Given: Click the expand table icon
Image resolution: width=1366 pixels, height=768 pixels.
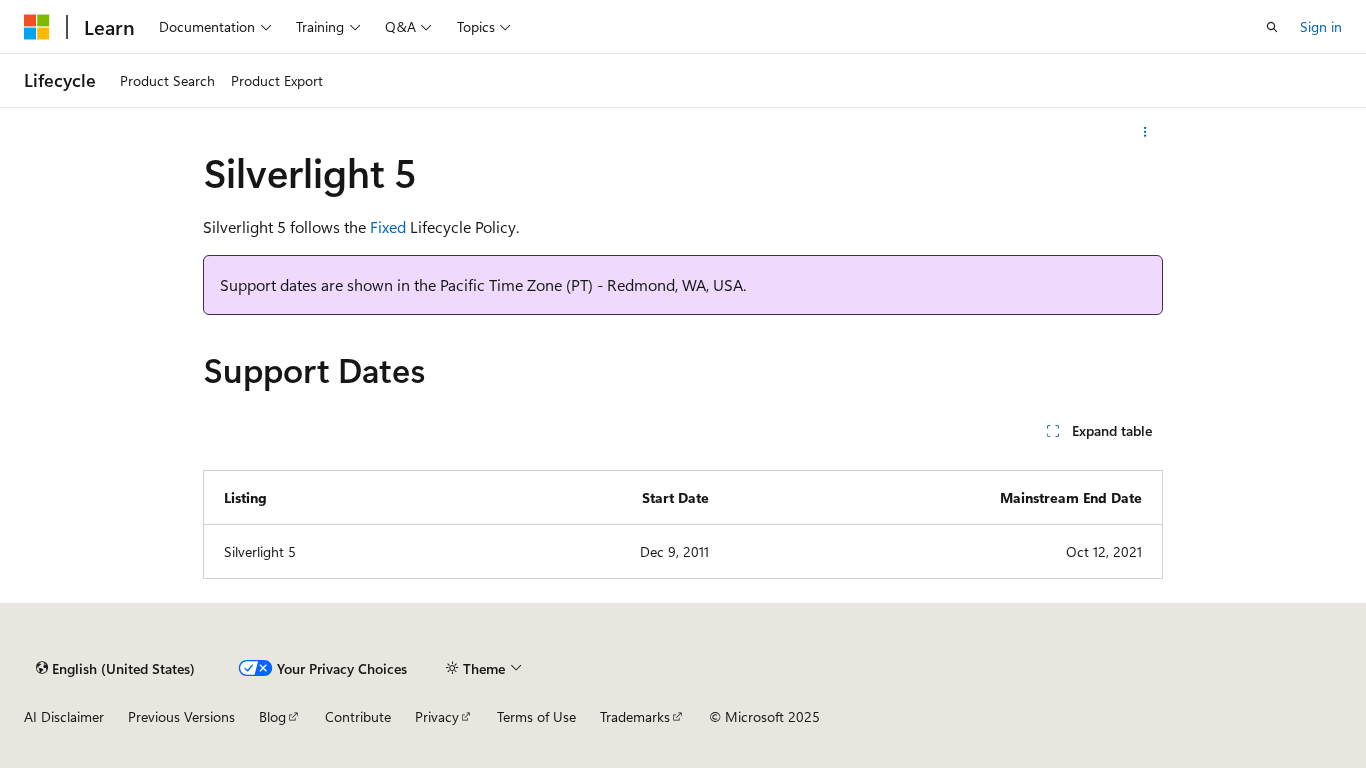Looking at the screenshot, I should pos(1053,431).
